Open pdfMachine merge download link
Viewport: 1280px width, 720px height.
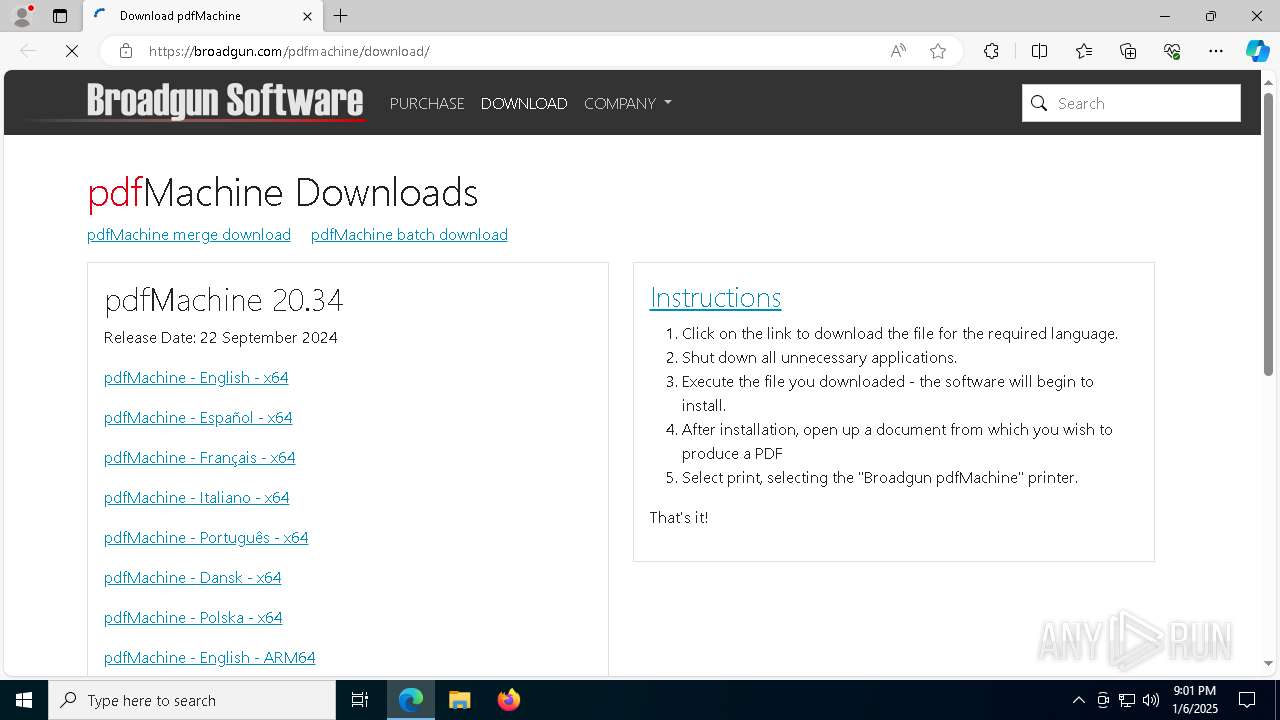point(189,234)
